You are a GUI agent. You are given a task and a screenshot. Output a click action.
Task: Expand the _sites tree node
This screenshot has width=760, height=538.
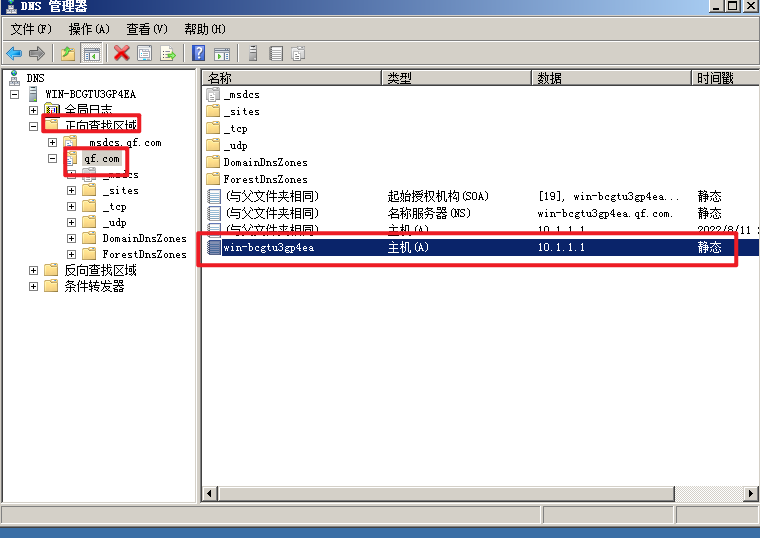click(x=71, y=190)
